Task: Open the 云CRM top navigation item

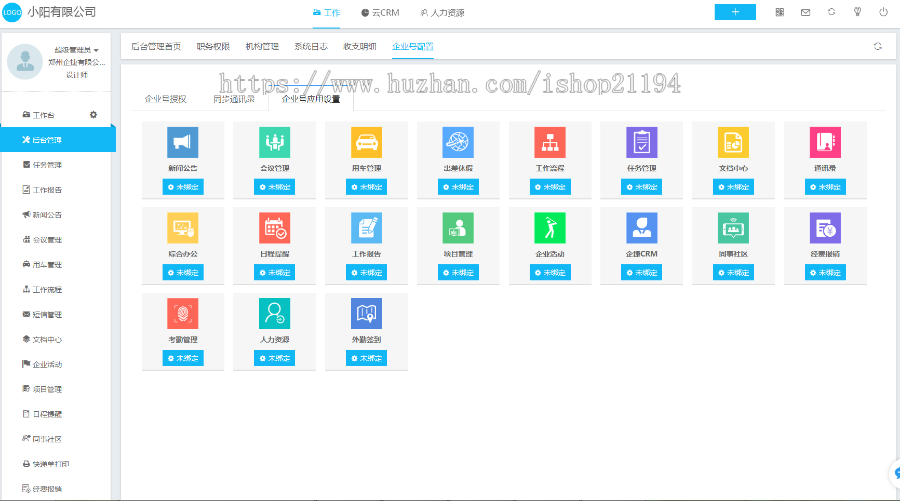Action: point(380,13)
